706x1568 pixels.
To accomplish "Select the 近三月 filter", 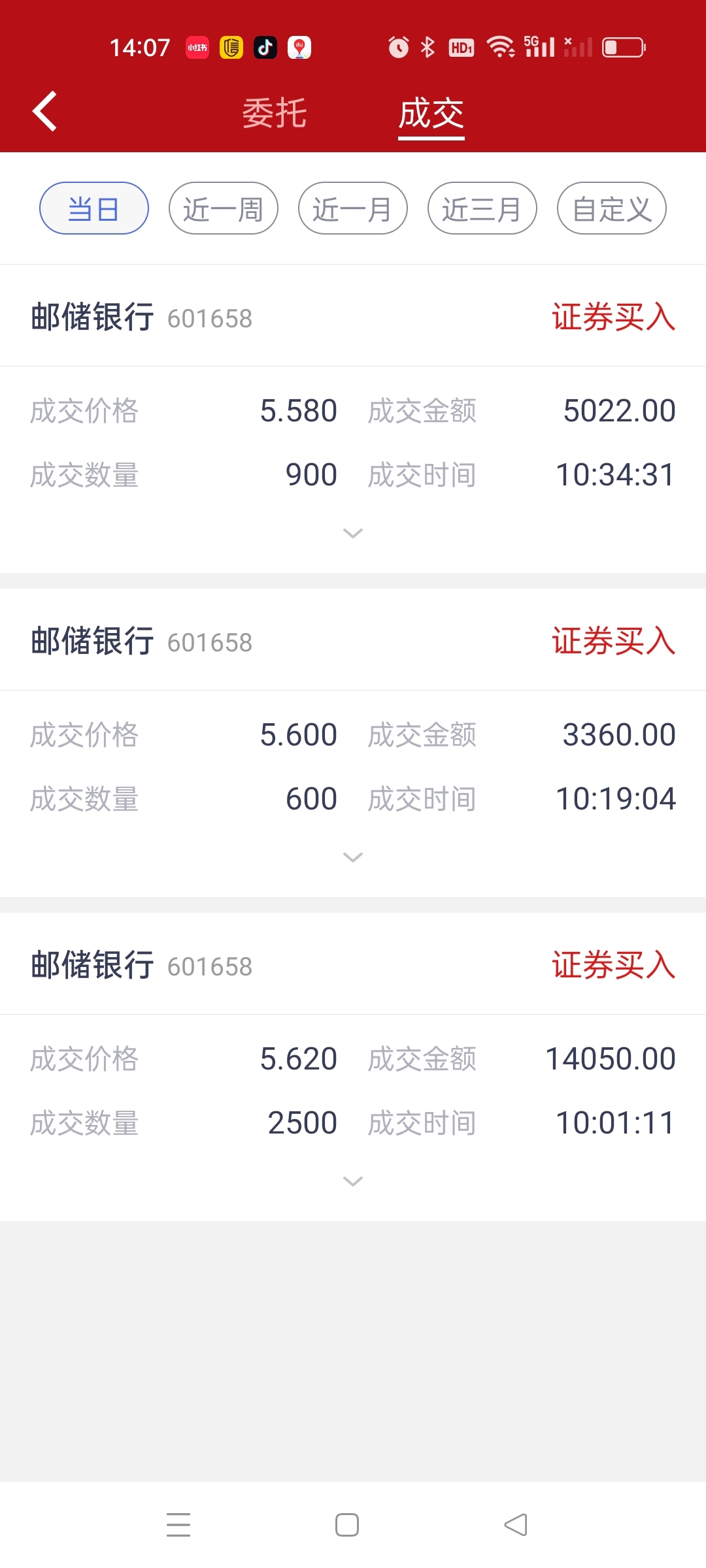I will tap(482, 208).
